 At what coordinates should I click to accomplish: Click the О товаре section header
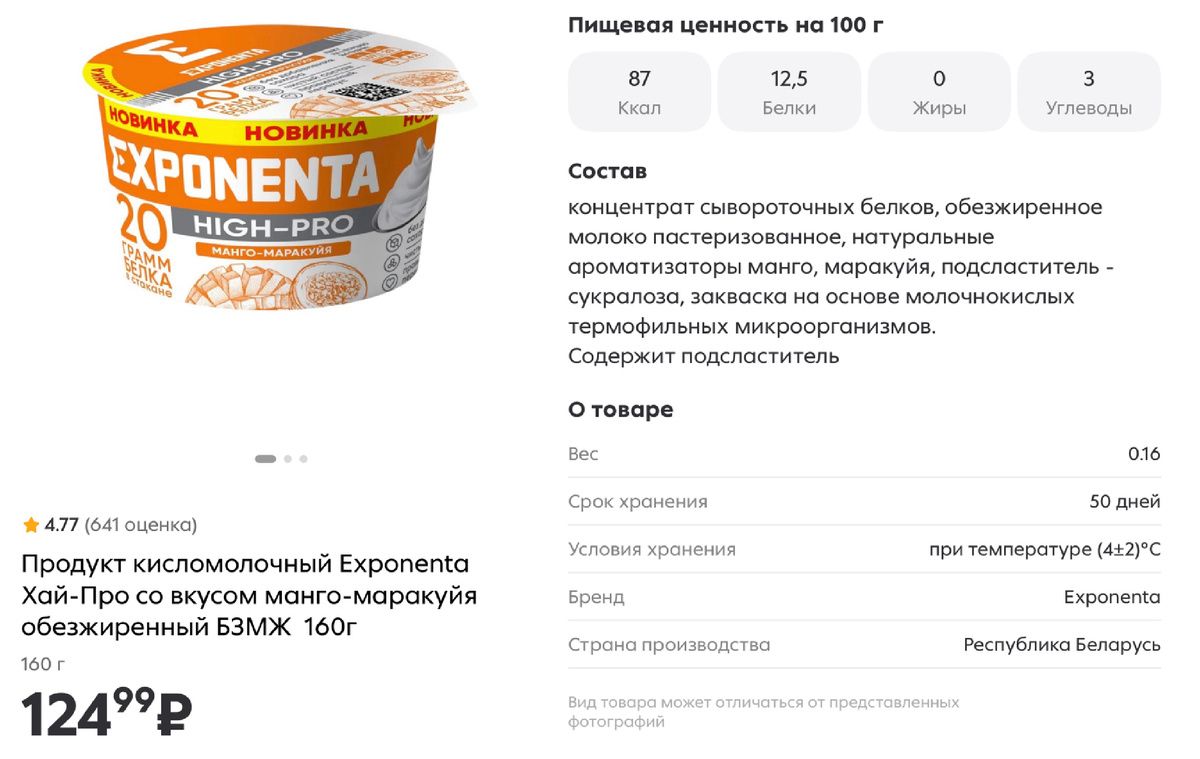[620, 409]
